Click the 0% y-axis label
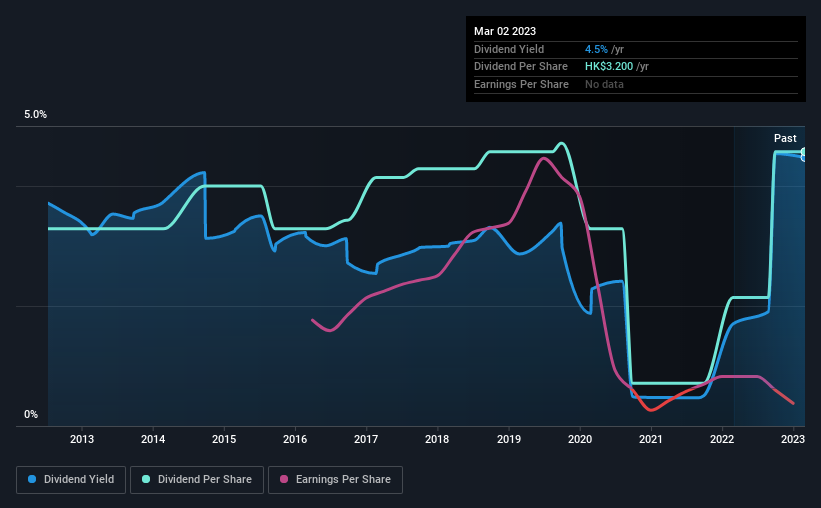This screenshot has width=821, height=508. tap(31, 414)
